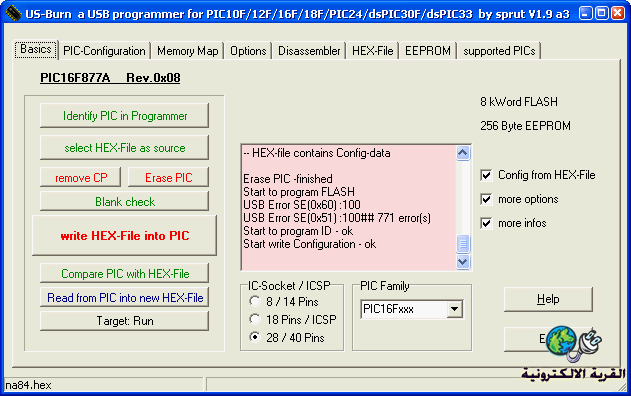Viewport: 631px width, 396px height.
Task: Toggle Config from HEX-File checkbox
Action: click(x=486, y=175)
